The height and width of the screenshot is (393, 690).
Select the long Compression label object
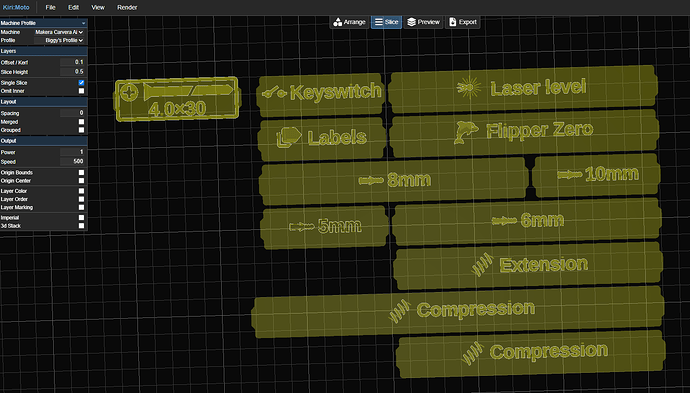tap(458, 312)
